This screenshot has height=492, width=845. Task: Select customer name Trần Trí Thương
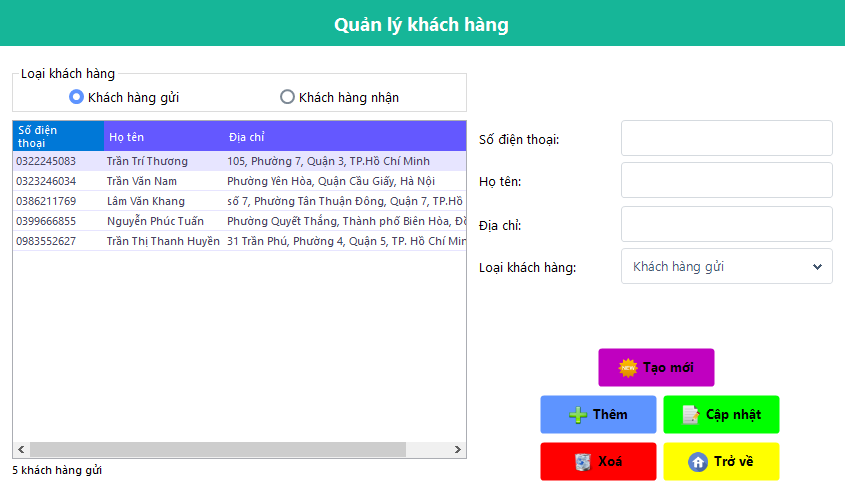tap(147, 161)
